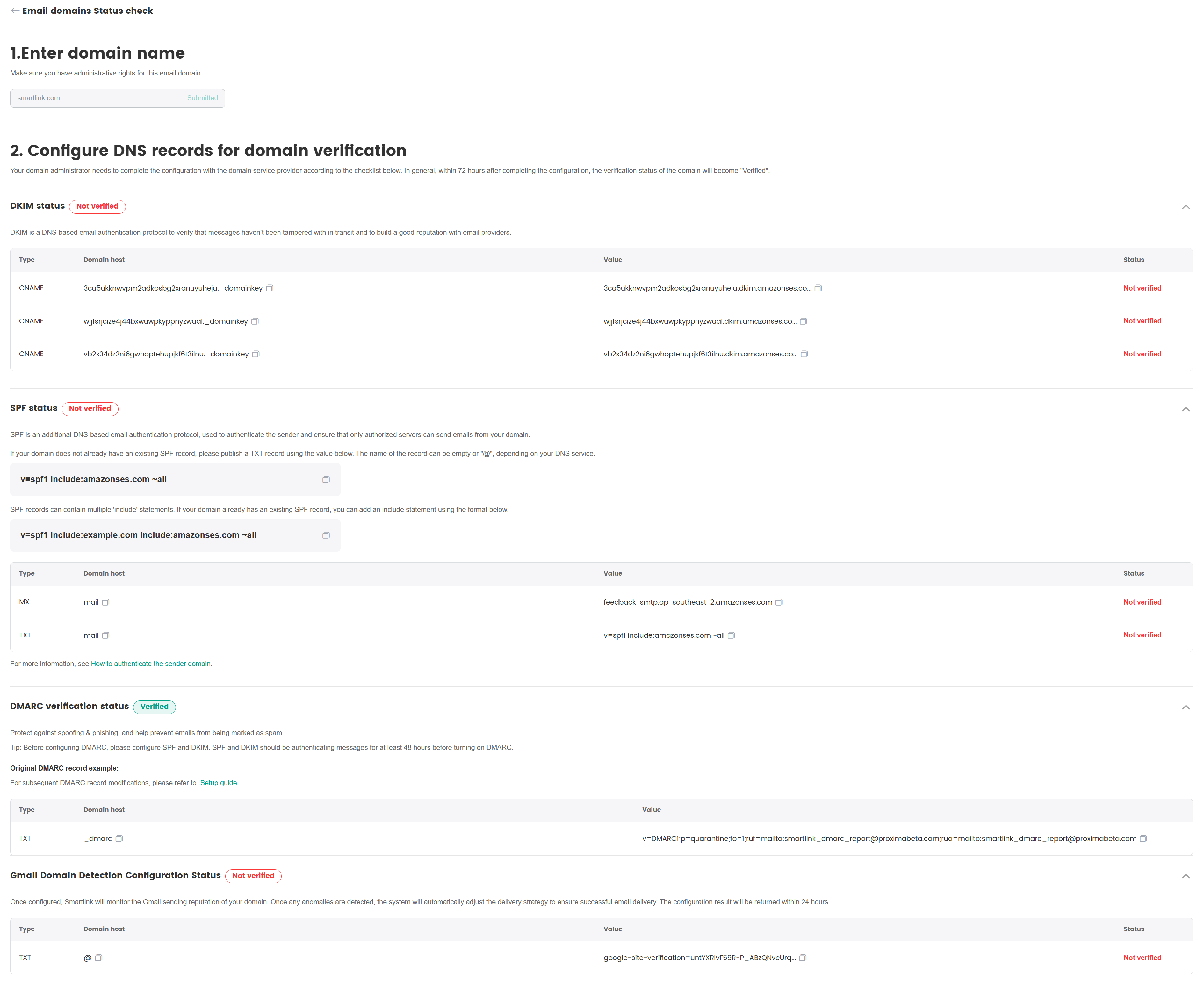Copy the third DKIM domainkey host

click(x=256, y=355)
